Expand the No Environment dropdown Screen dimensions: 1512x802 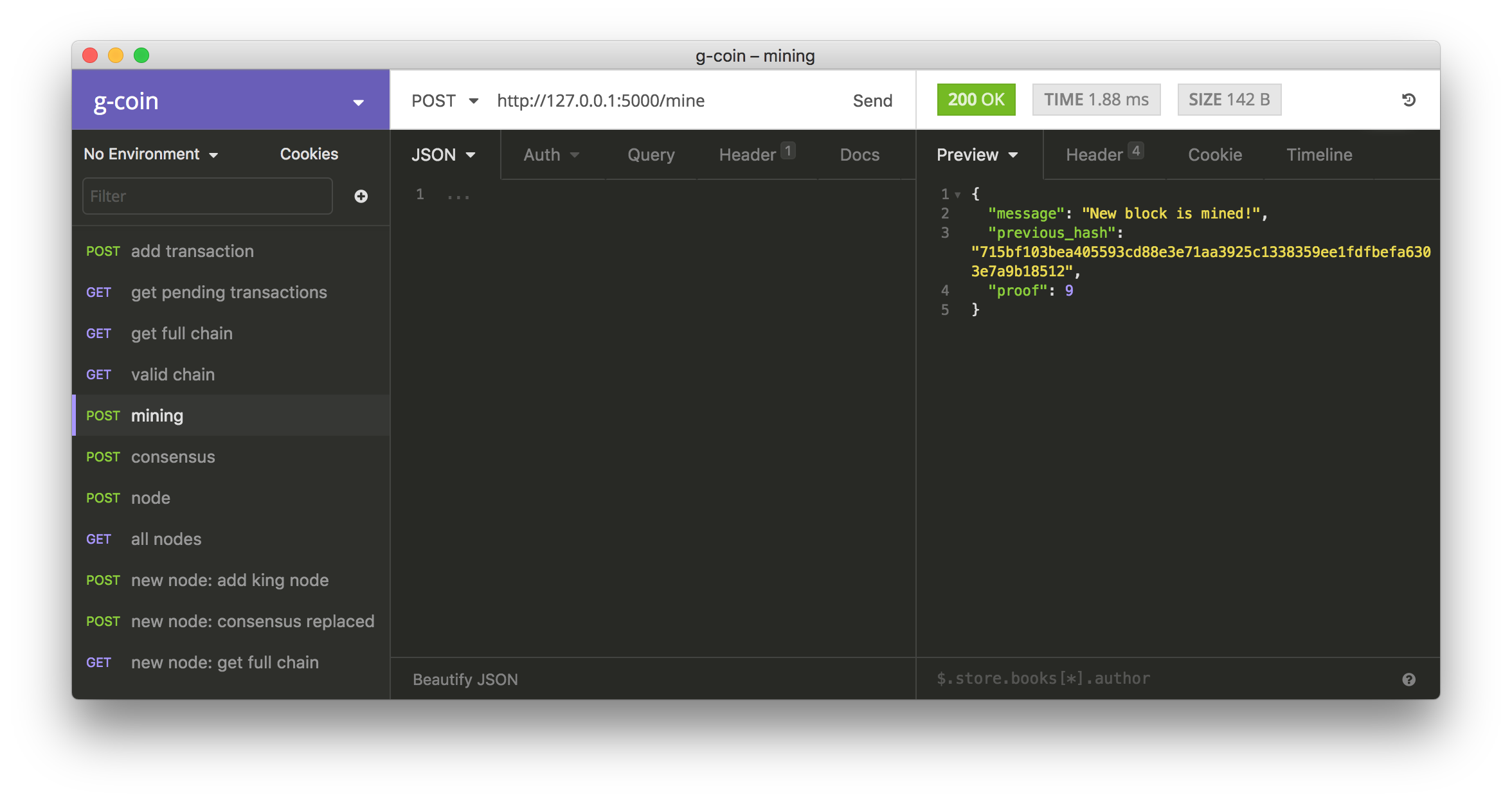151,154
